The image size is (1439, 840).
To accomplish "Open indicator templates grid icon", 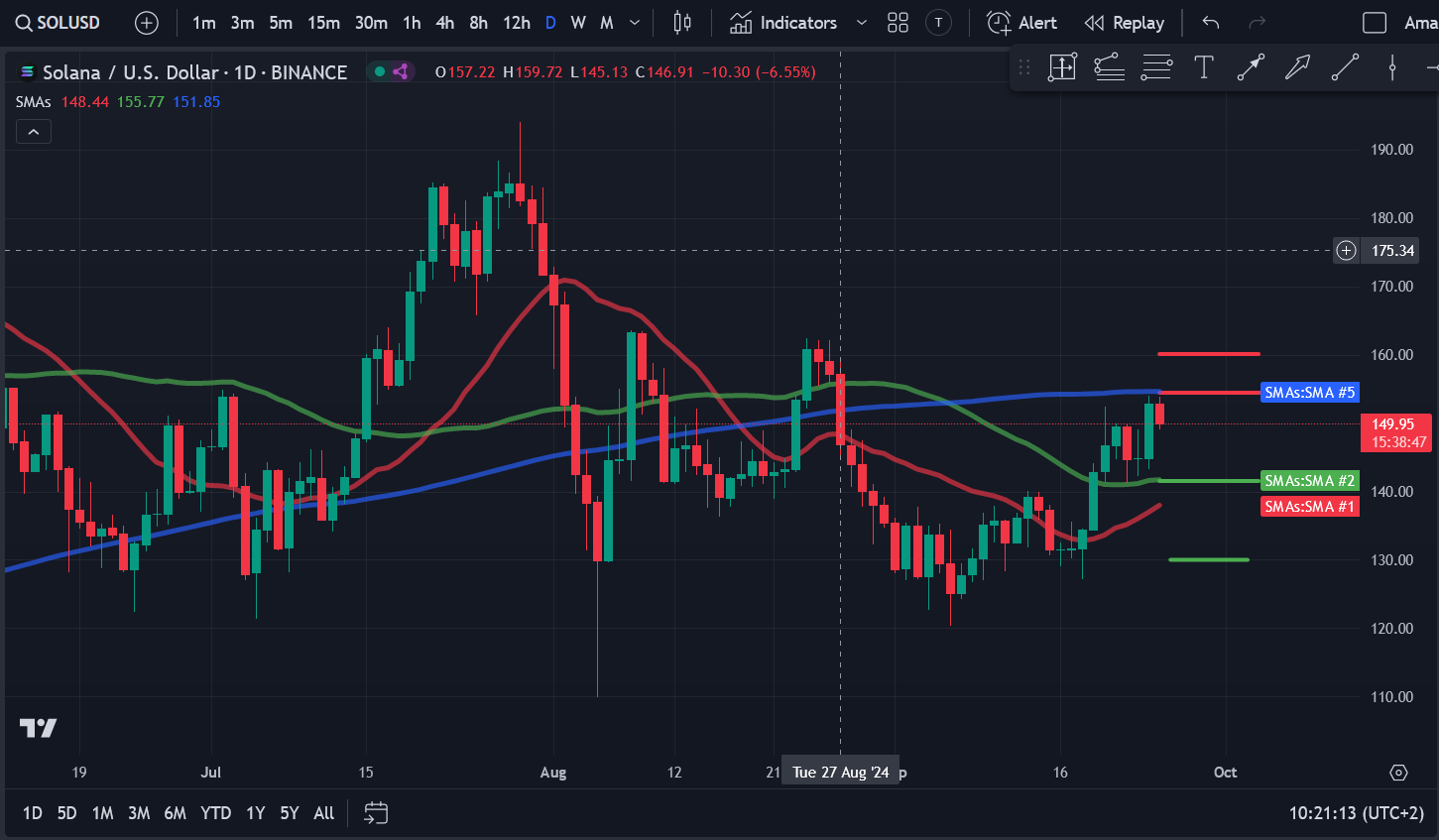I will [898, 23].
